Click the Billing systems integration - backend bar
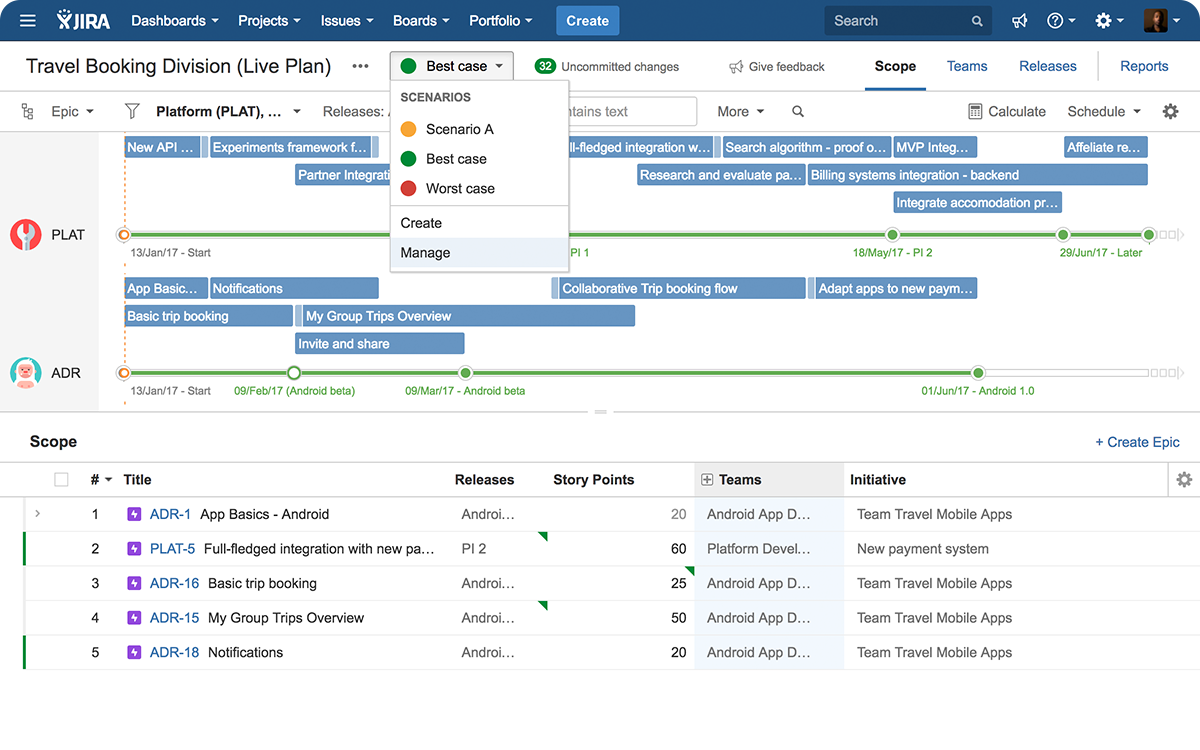The height and width of the screenshot is (750, 1200). (x=978, y=175)
